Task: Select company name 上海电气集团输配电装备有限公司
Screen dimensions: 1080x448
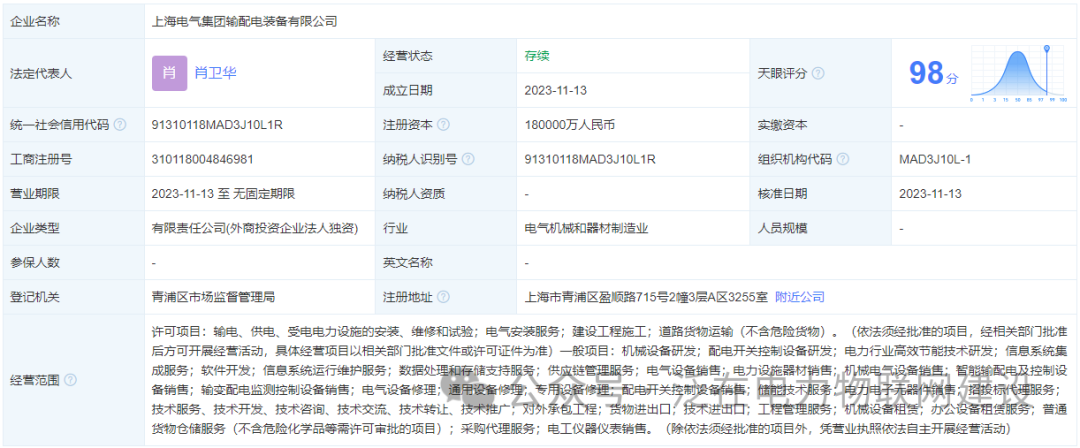Action: tap(245, 21)
